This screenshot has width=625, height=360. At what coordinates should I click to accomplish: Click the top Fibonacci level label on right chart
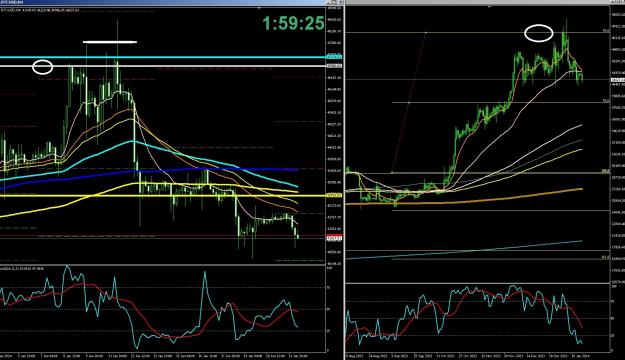(606, 31)
